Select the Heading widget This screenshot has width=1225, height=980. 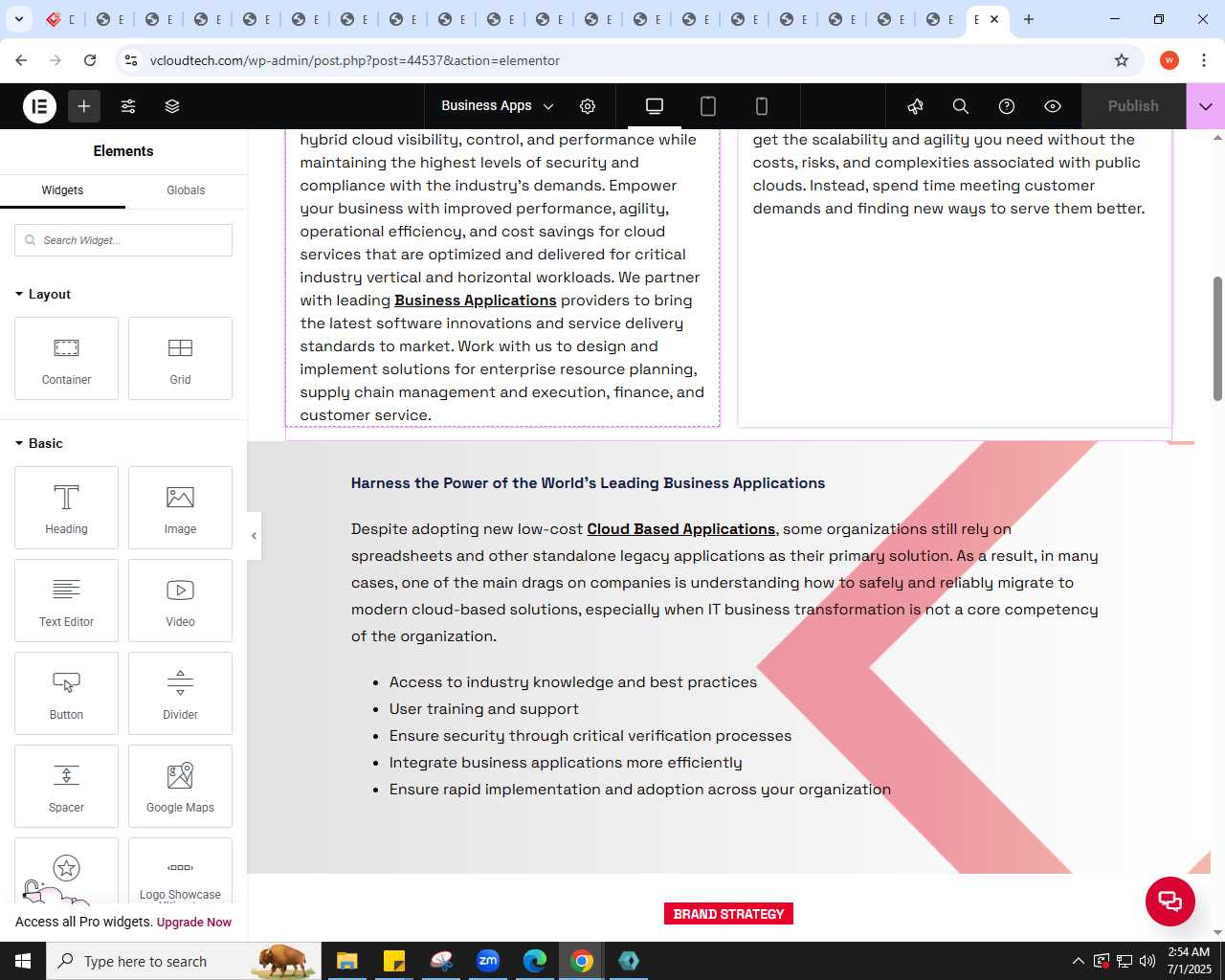[x=66, y=507]
